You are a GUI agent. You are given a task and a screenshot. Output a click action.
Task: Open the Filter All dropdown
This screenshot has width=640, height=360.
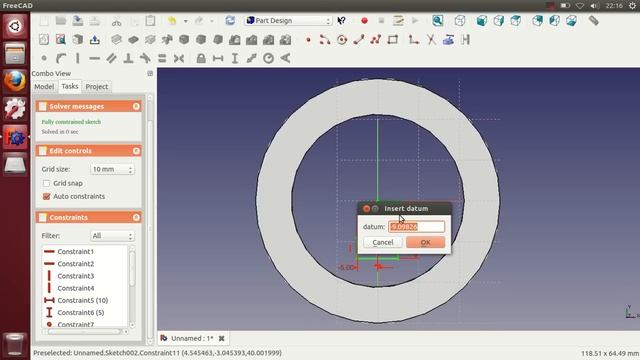[112, 236]
